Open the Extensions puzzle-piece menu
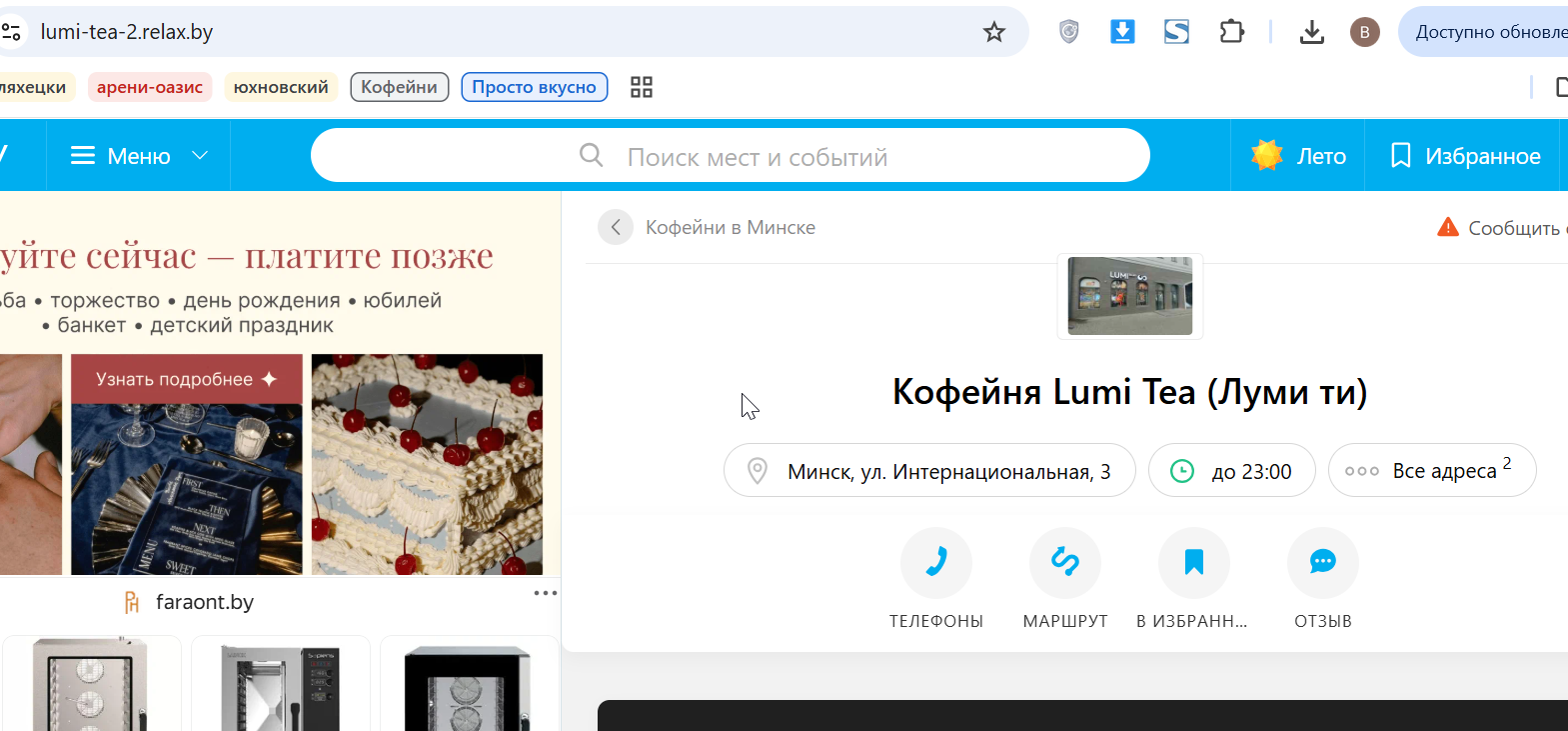Image resolution: width=1568 pixels, height=731 pixels. click(1231, 32)
